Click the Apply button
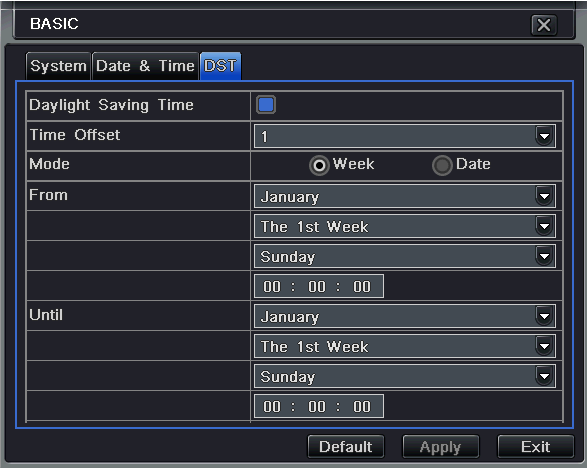This screenshot has width=587, height=468. pos(441,446)
